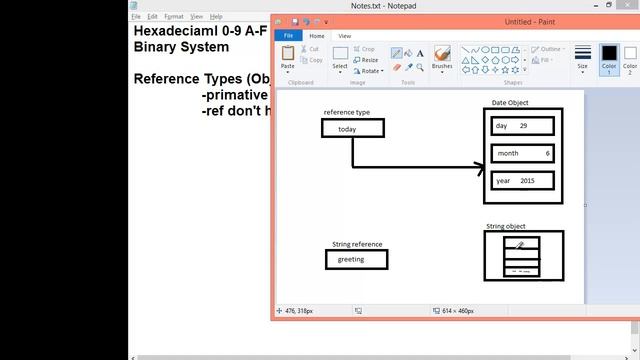Click the Copy button
The height and width of the screenshot is (360, 640).
click(x=311, y=60)
